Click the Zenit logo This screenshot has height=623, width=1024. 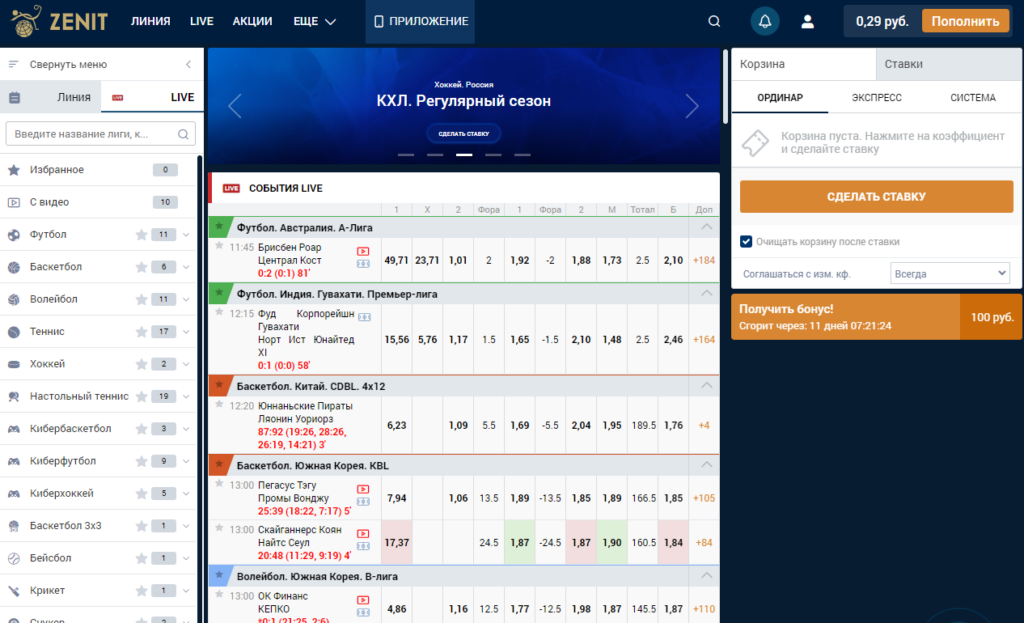click(x=59, y=22)
